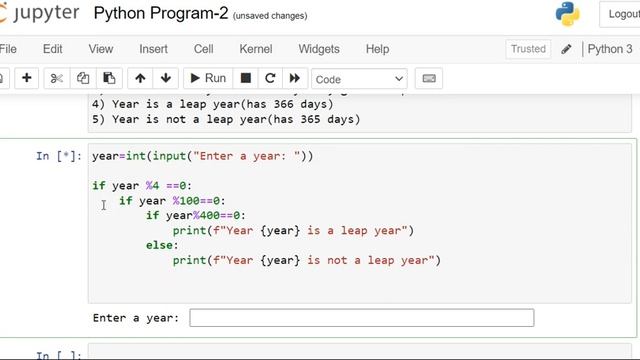This screenshot has width=640, height=360.
Task: Click the print line 'is a leap year'
Action: point(293,231)
